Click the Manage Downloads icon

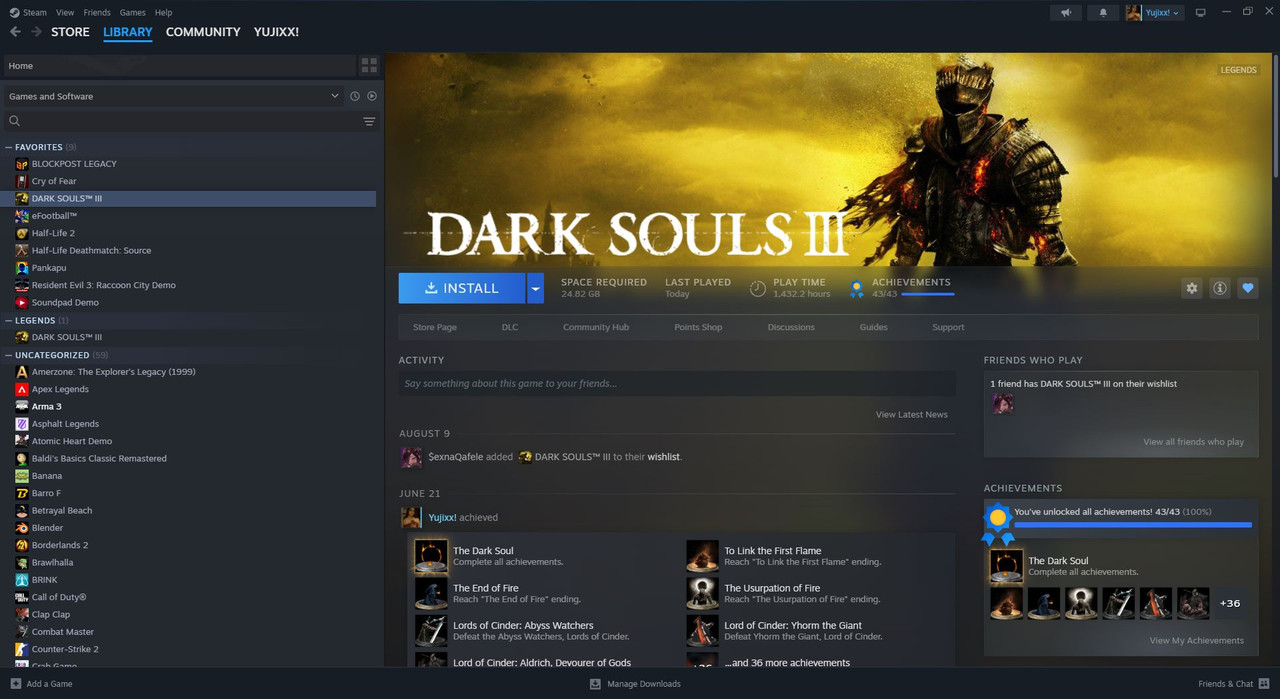click(595, 684)
